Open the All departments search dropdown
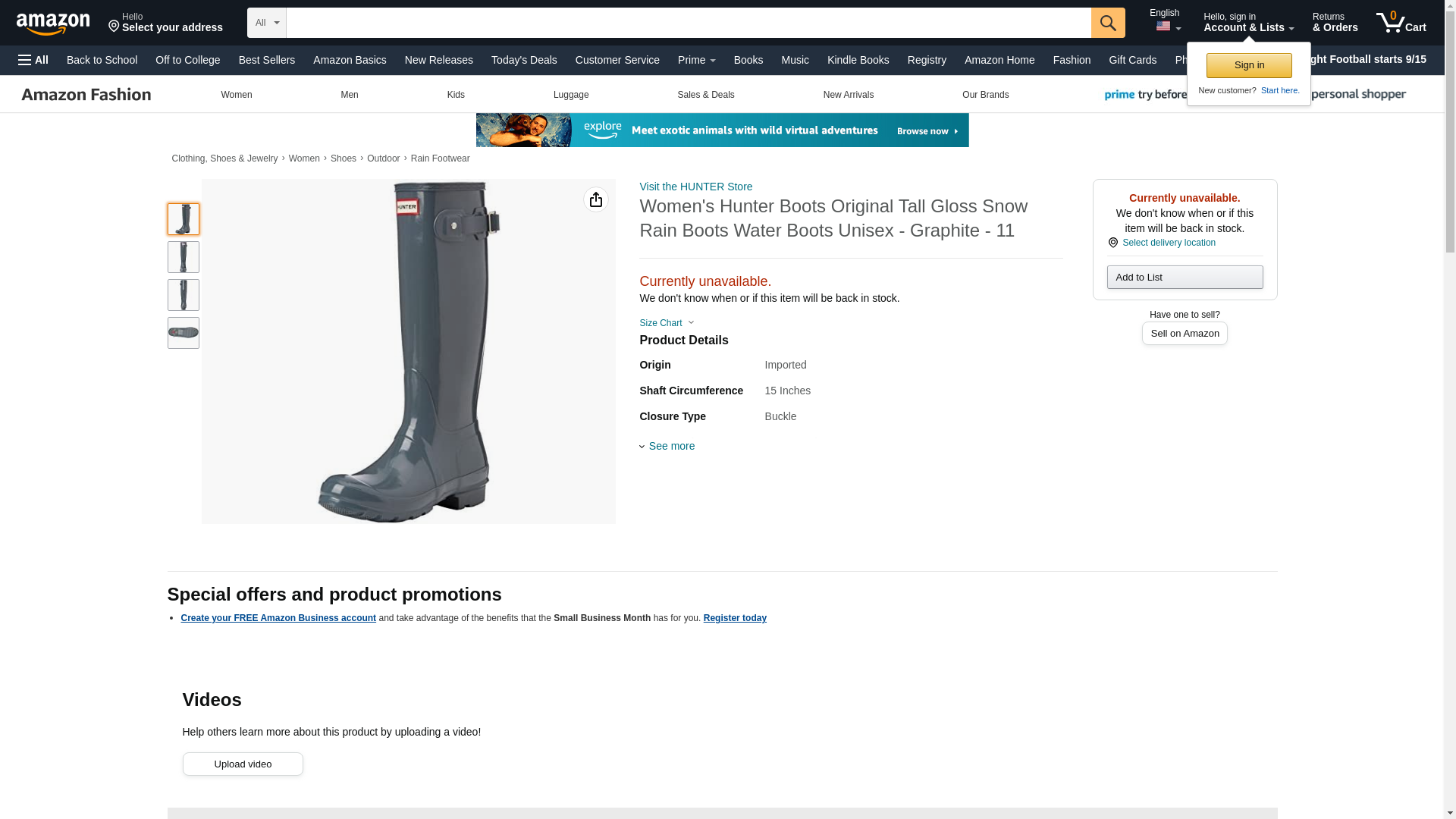Image resolution: width=1456 pixels, height=819 pixels. (267, 23)
